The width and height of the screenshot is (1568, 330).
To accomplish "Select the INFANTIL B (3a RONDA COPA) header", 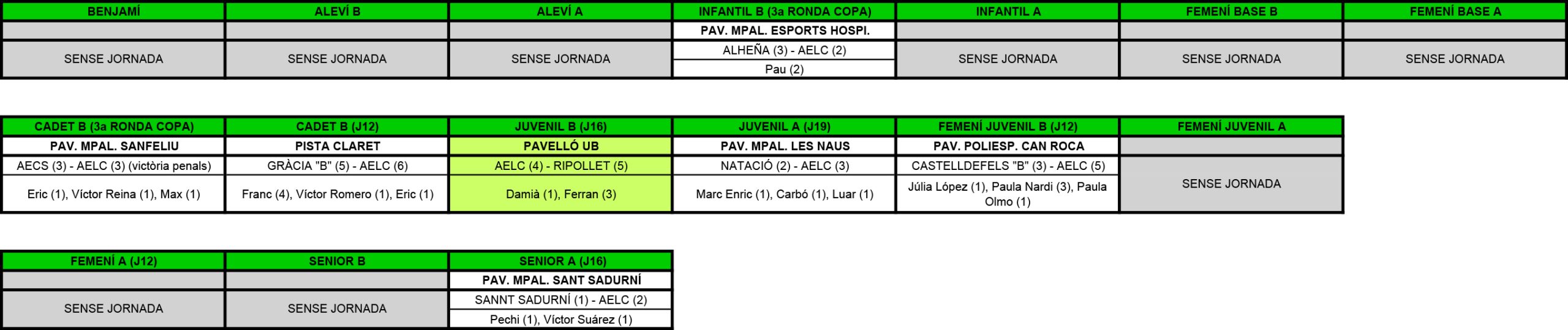I will [784, 11].
